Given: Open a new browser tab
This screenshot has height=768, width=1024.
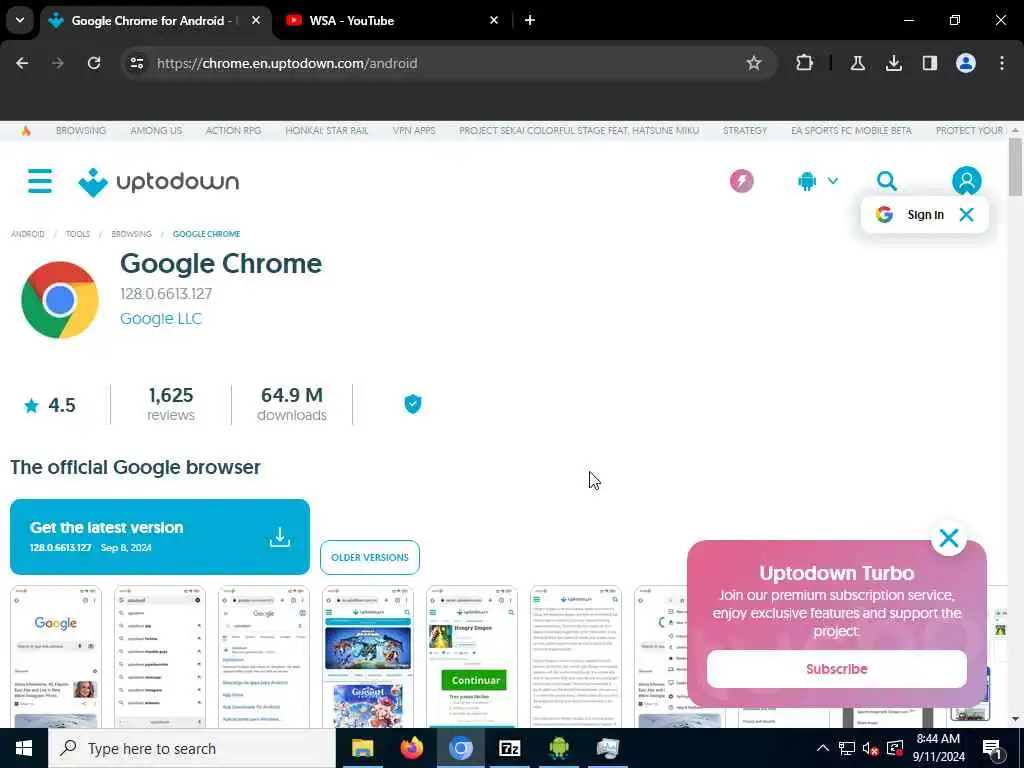Looking at the screenshot, I should click(530, 20).
